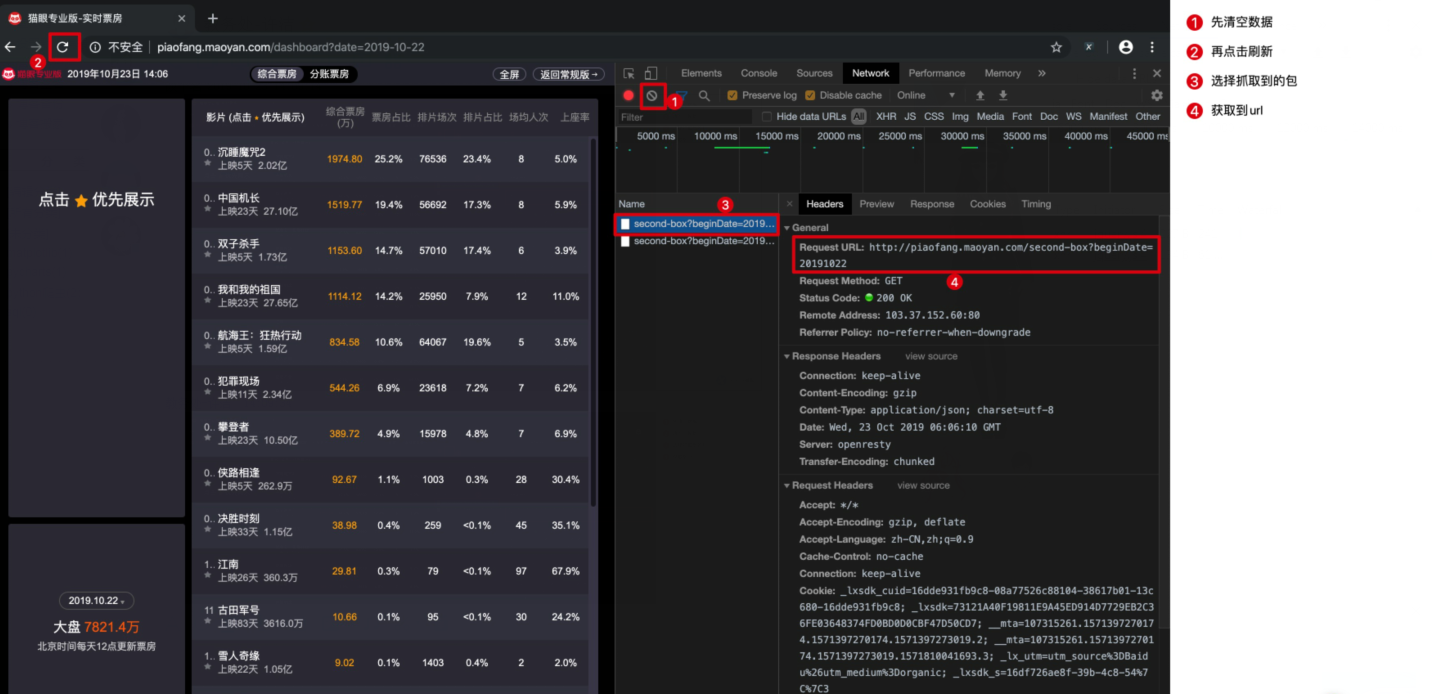This screenshot has width=1432, height=694.
Task: Click the star next to 中国机长
Action: [x=208, y=211]
